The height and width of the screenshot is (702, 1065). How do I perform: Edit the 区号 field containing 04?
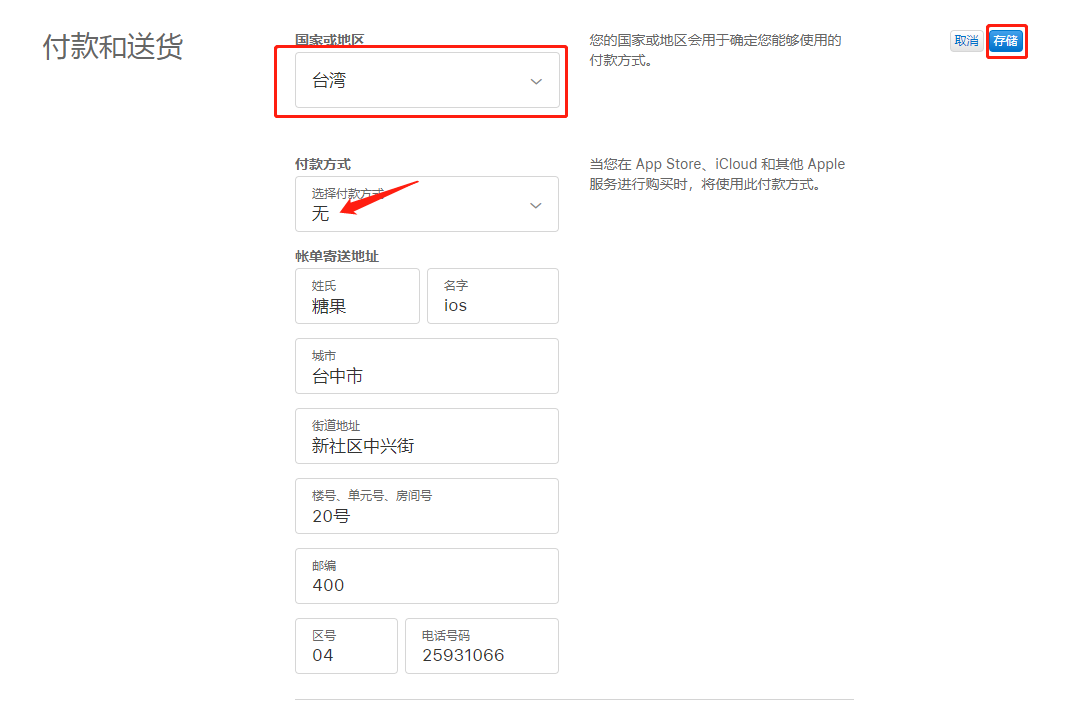pos(346,646)
